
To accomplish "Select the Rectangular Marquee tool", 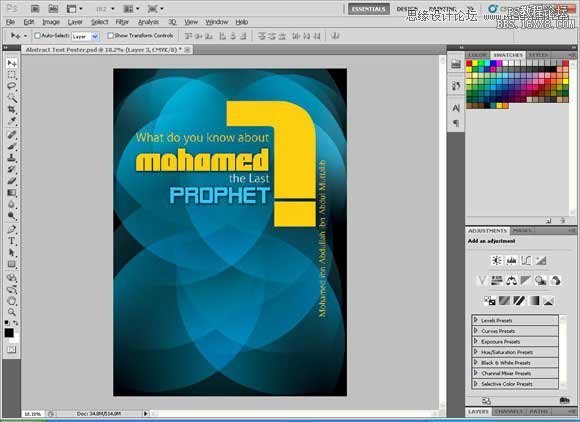I will pos(12,75).
